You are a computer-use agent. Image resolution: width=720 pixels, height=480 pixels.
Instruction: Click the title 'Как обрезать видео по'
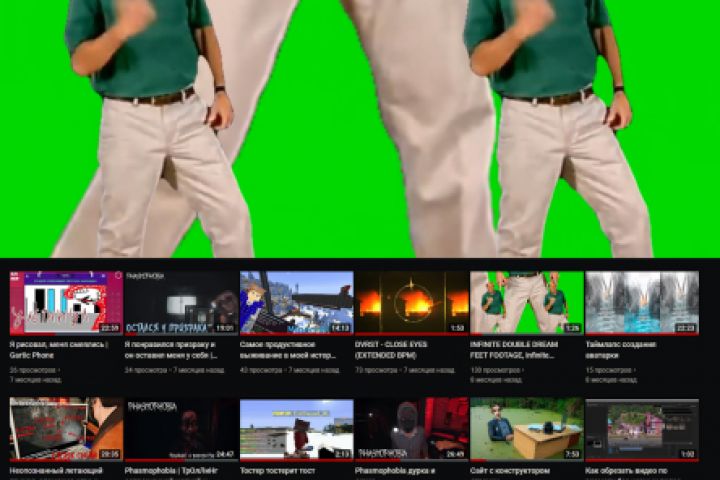(626, 471)
